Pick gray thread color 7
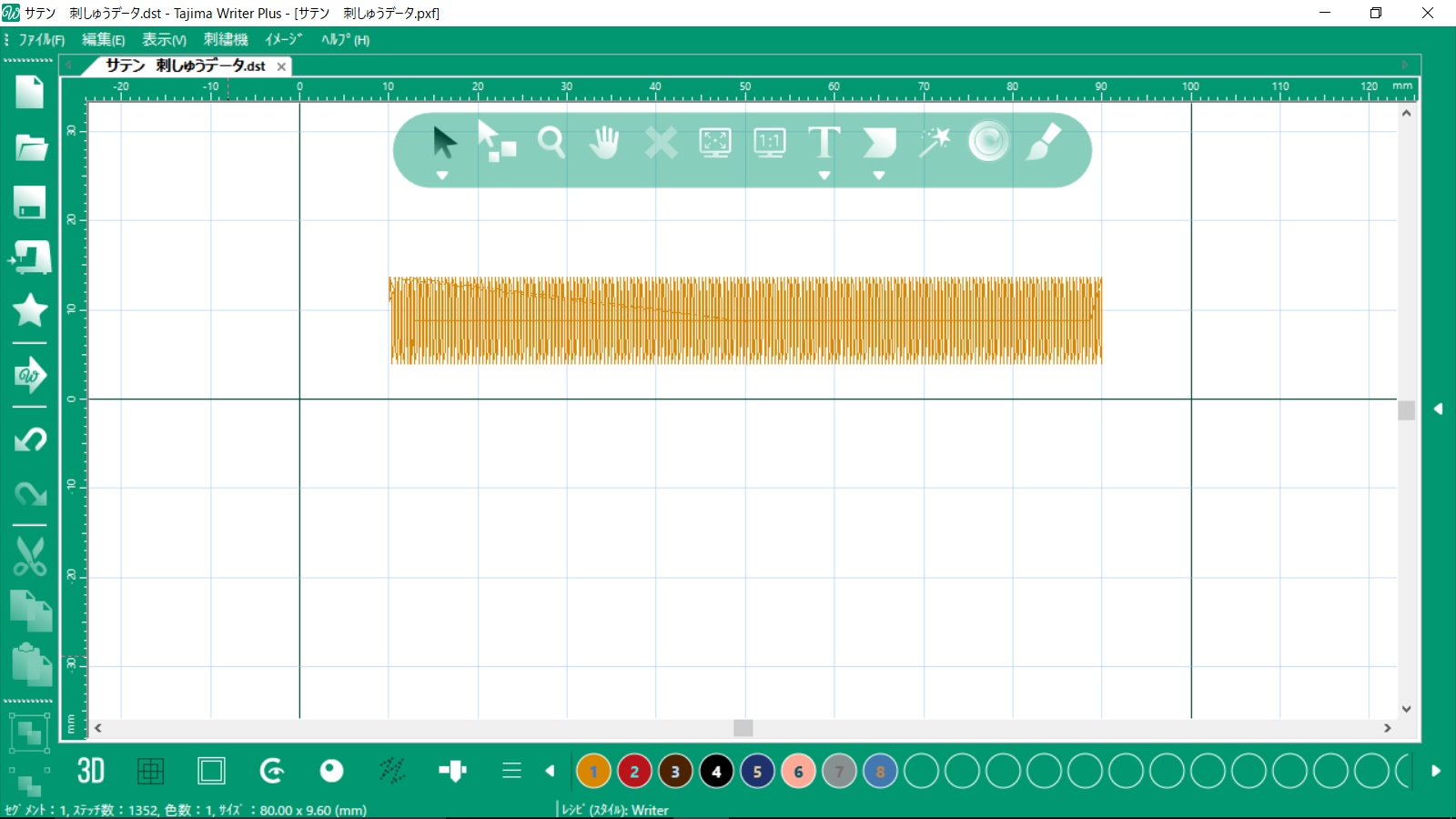The height and width of the screenshot is (819, 1456). [x=839, y=772]
